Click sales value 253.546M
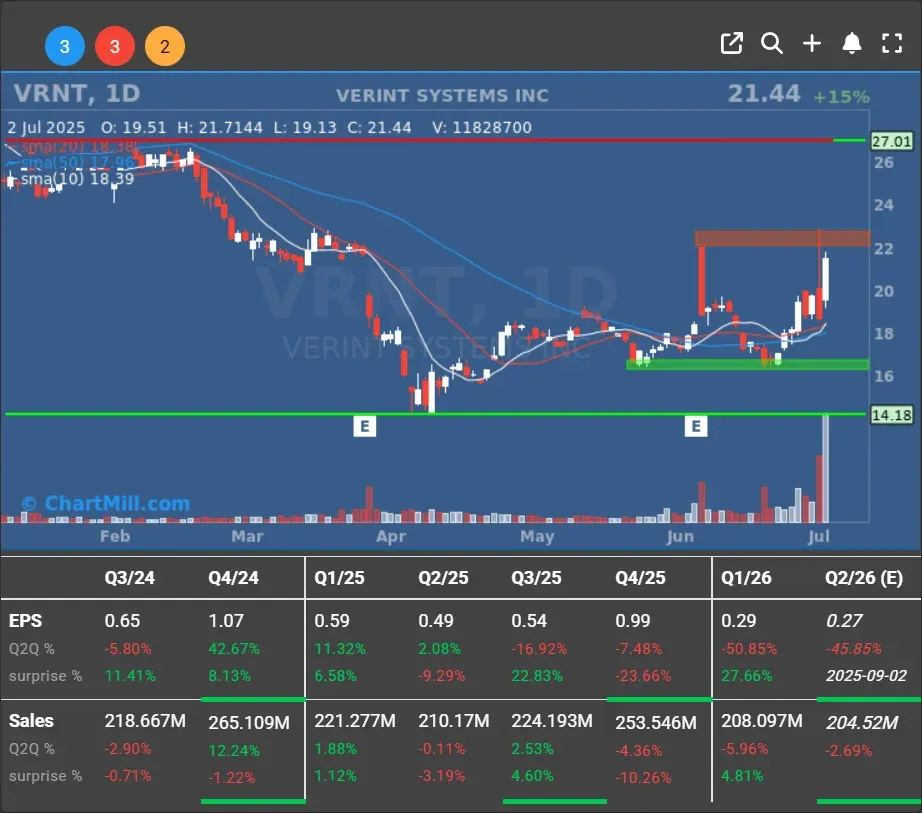The height and width of the screenshot is (813, 922). click(x=656, y=722)
